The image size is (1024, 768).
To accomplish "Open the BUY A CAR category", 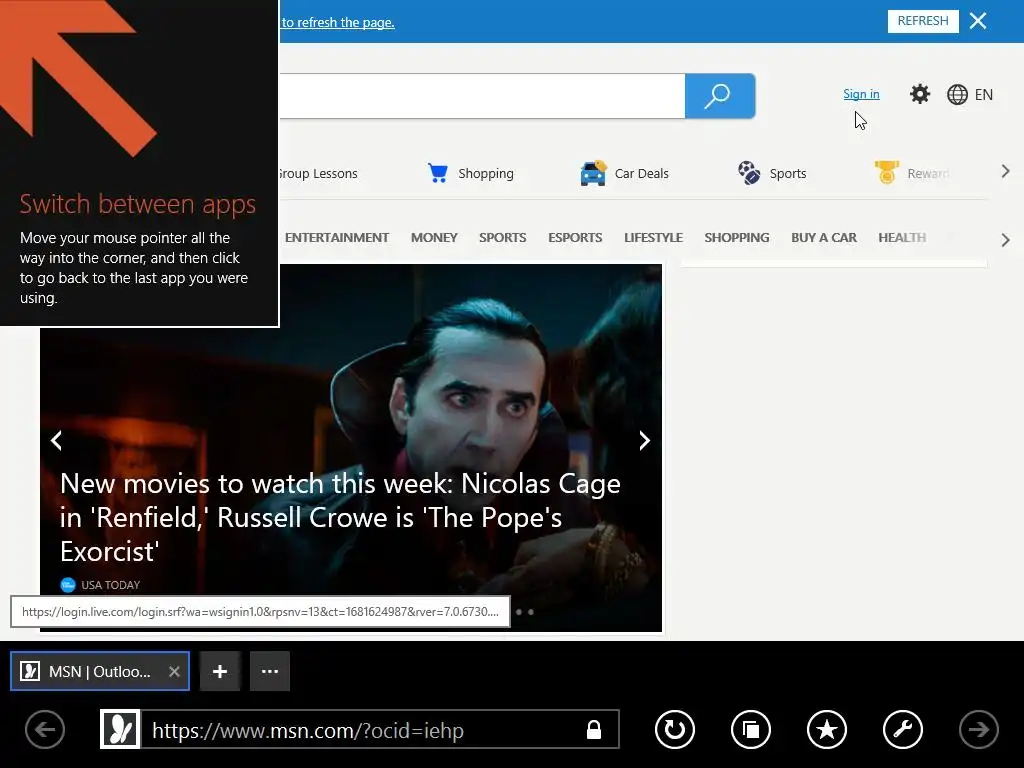I will [x=824, y=238].
